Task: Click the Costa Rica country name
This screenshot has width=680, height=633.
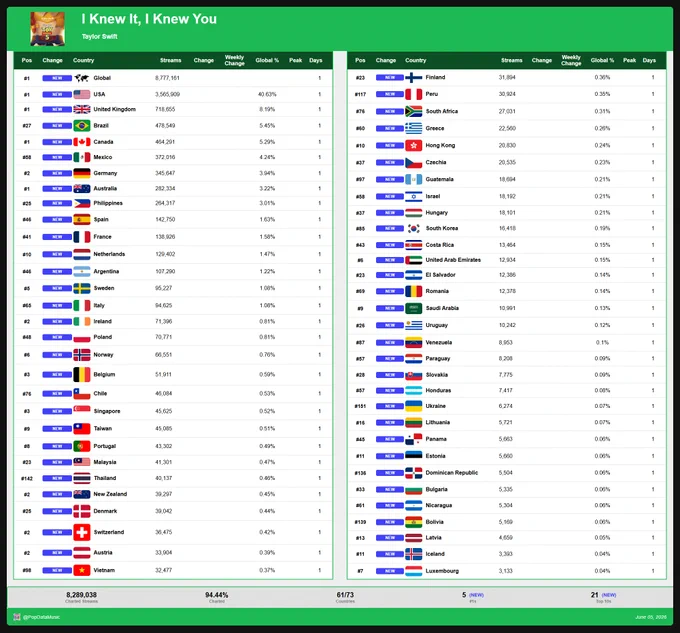Action: click(x=439, y=245)
